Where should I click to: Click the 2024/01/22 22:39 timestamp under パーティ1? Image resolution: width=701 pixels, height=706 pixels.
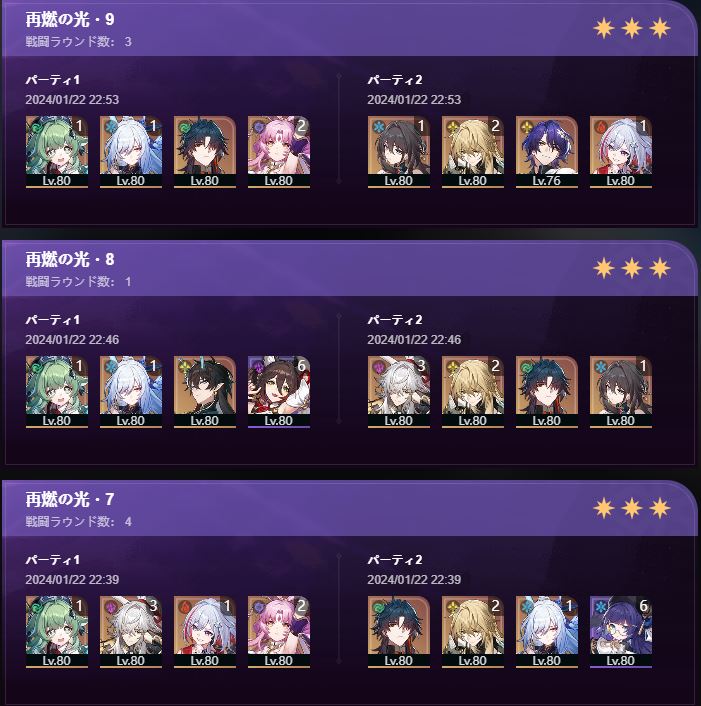[72, 579]
